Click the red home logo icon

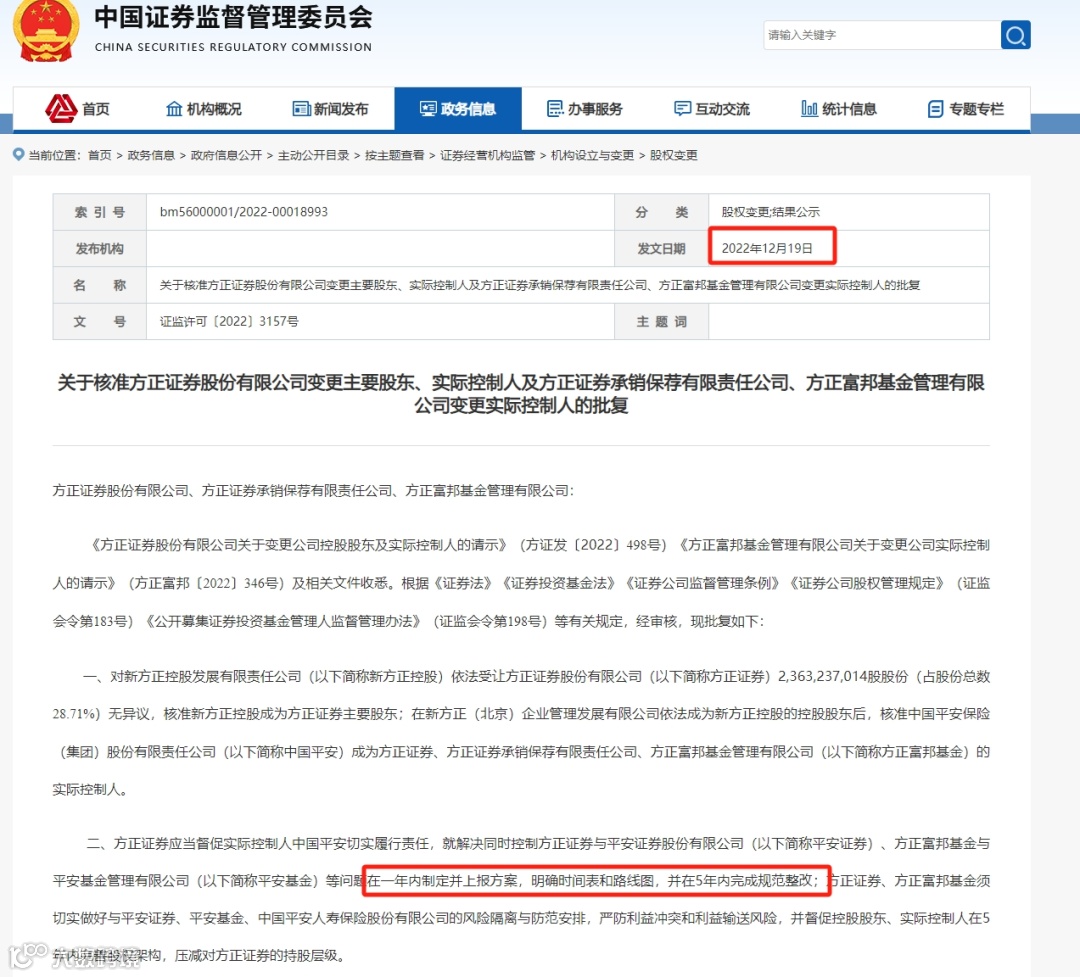point(61,108)
